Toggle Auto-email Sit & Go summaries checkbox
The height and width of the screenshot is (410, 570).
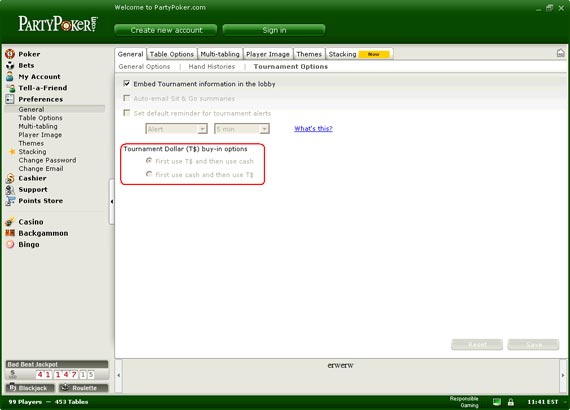pyautogui.click(x=127, y=98)
